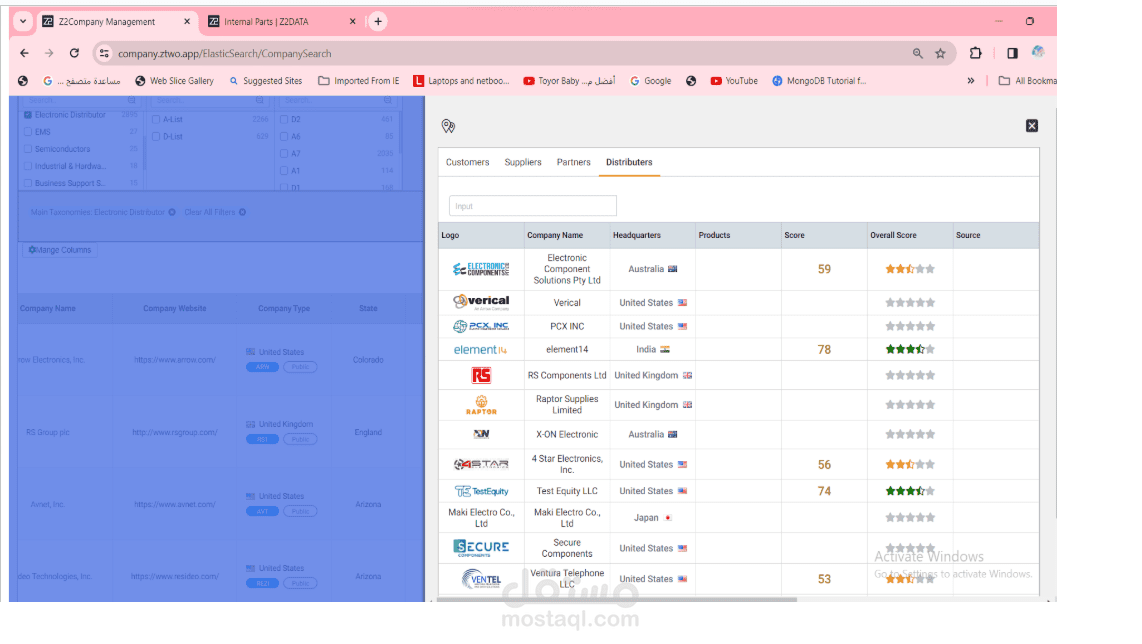
Task: Click Manage Columns button
Action: pos(60,250)
